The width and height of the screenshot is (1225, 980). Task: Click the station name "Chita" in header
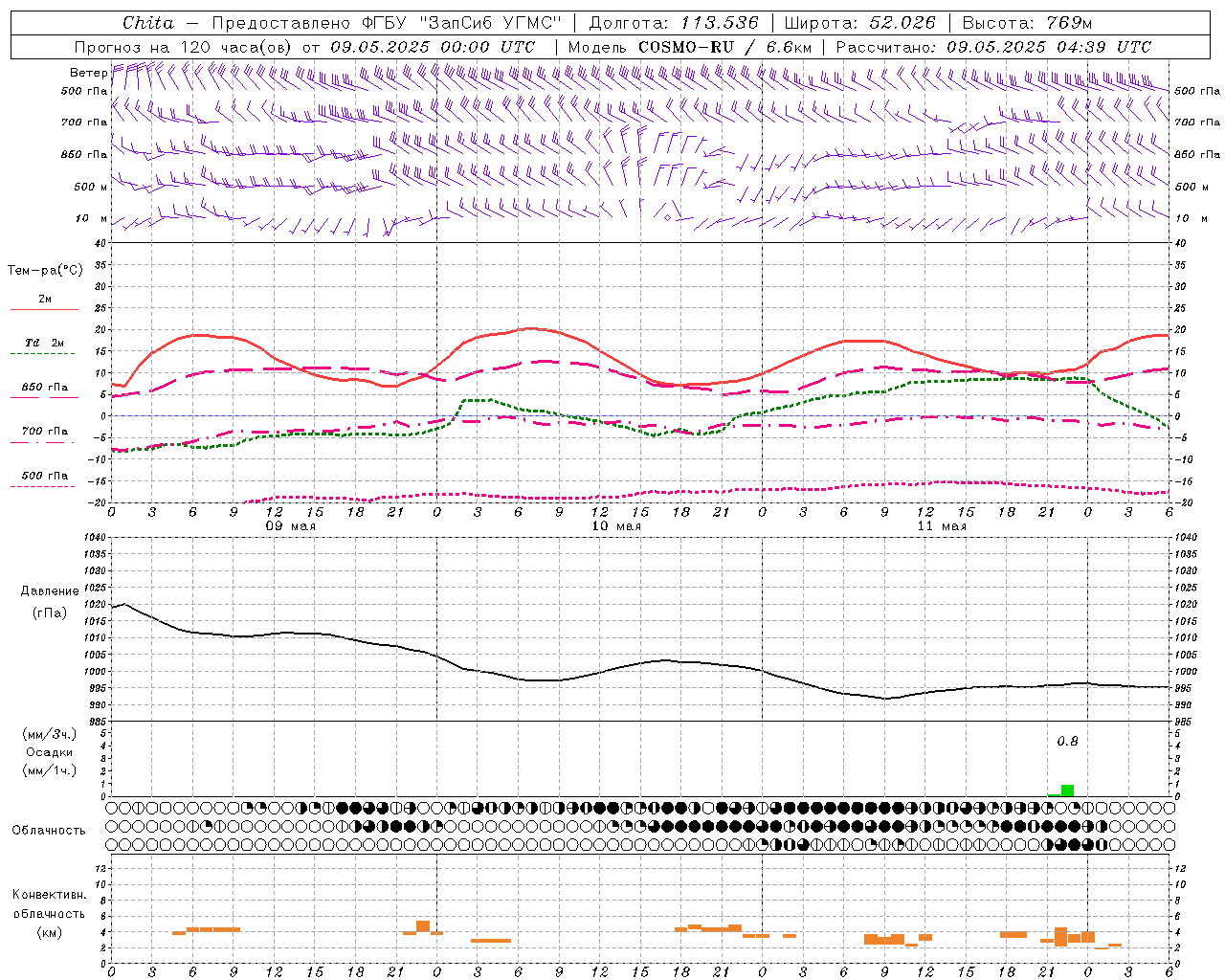(148, 22)
